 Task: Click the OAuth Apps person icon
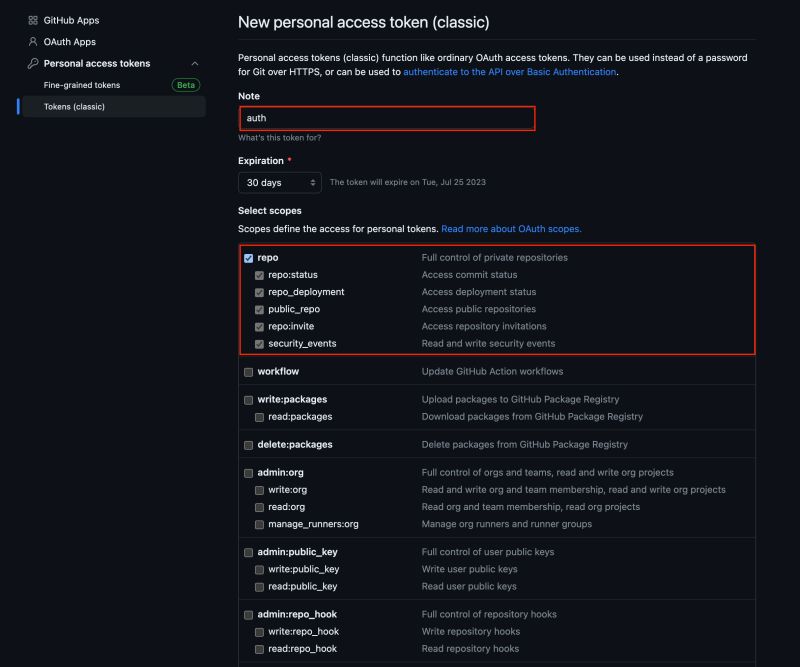coord(33,42)
